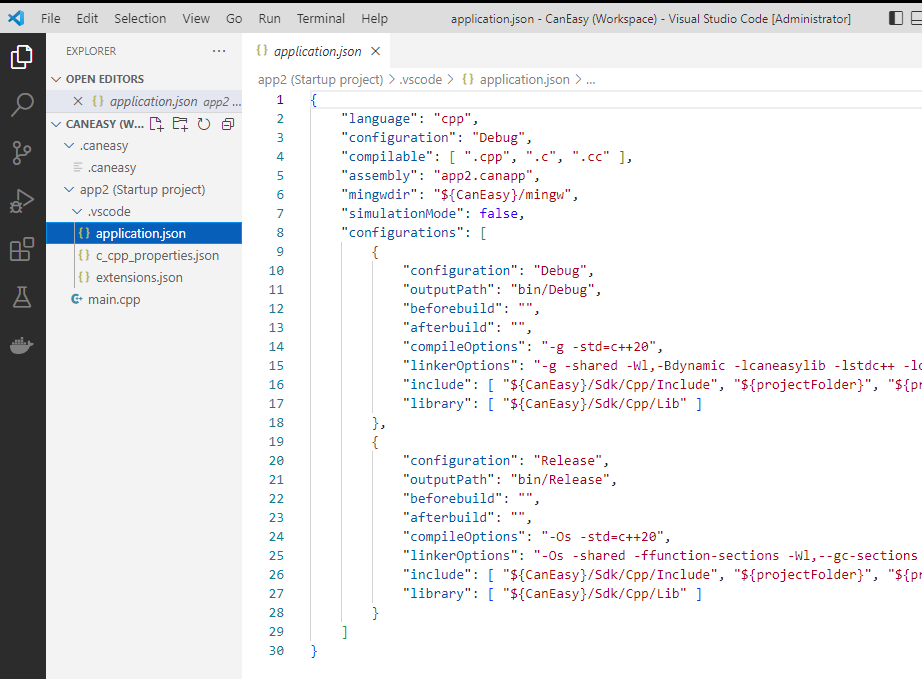
Task: Select the application.json editor tab
Action: tap(316, 51)
